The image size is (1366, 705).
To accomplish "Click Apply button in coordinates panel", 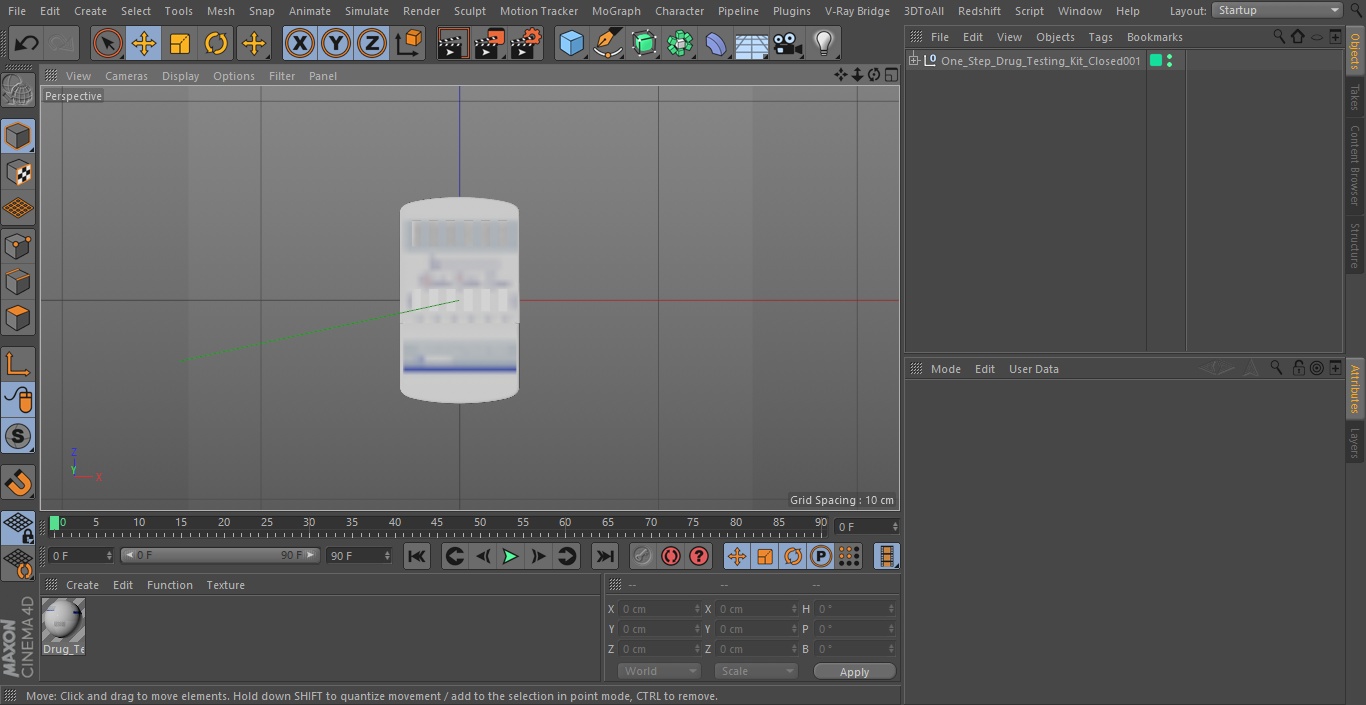I will pos(854,672).
